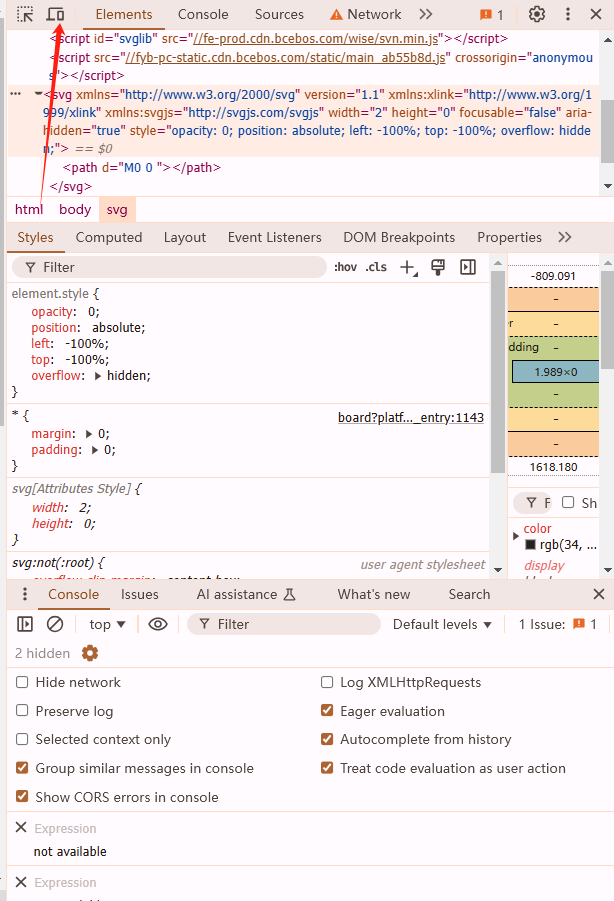Image resolution: width=614 pixels, height=901 pixels.
Task: Enable Hide network checkbox
Action: [x=22, y=682]
